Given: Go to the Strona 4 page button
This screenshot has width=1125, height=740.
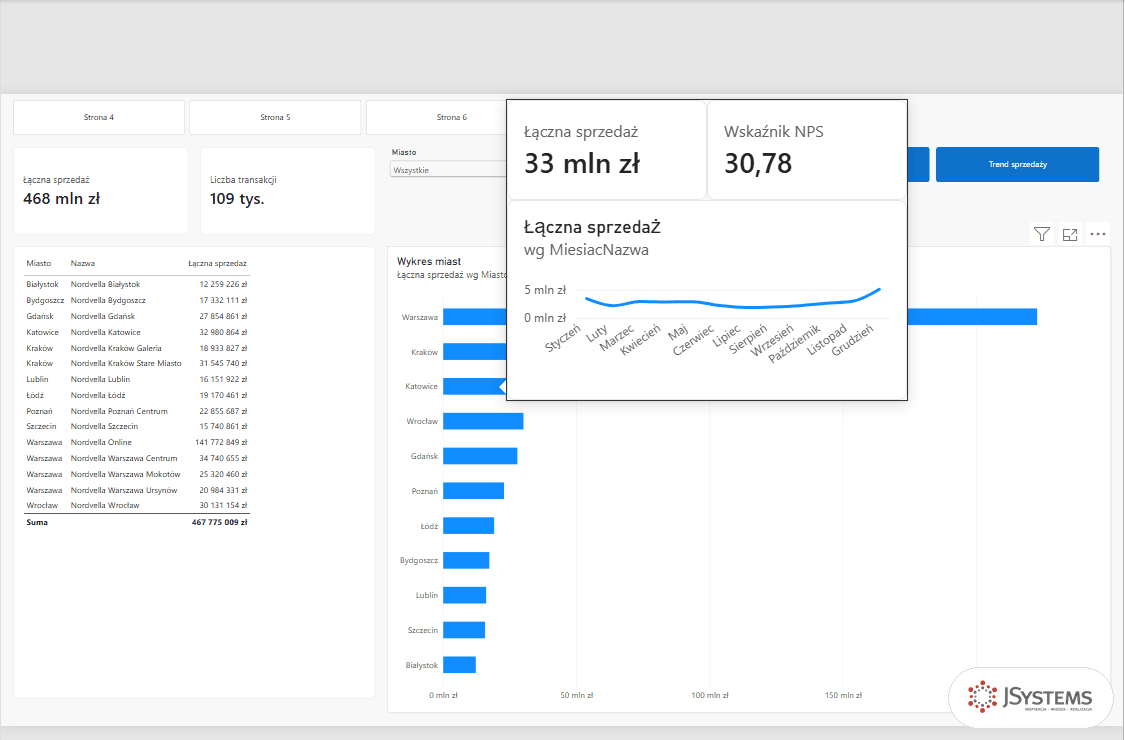Looking at the screenshot, I should click(x=99, y=117).
